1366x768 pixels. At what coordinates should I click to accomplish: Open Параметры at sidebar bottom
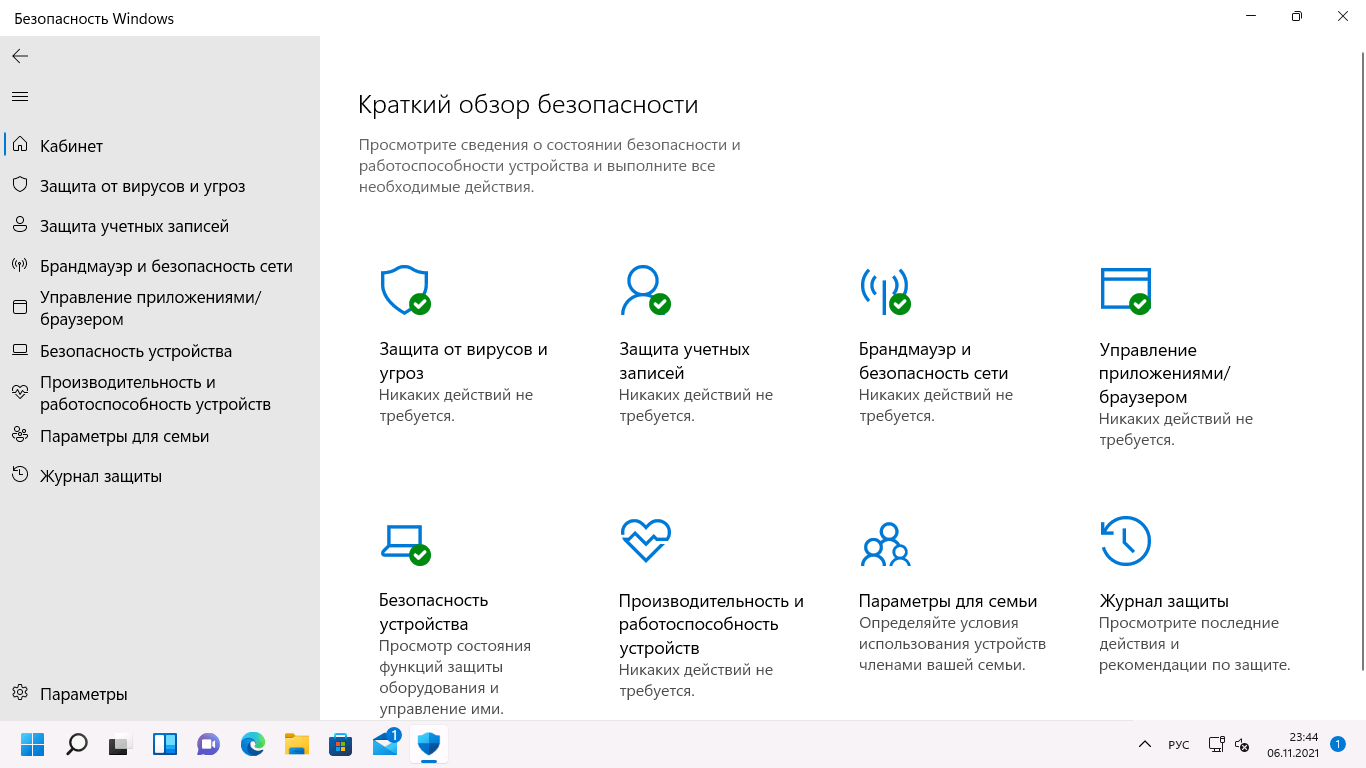[x=160, y=694]
